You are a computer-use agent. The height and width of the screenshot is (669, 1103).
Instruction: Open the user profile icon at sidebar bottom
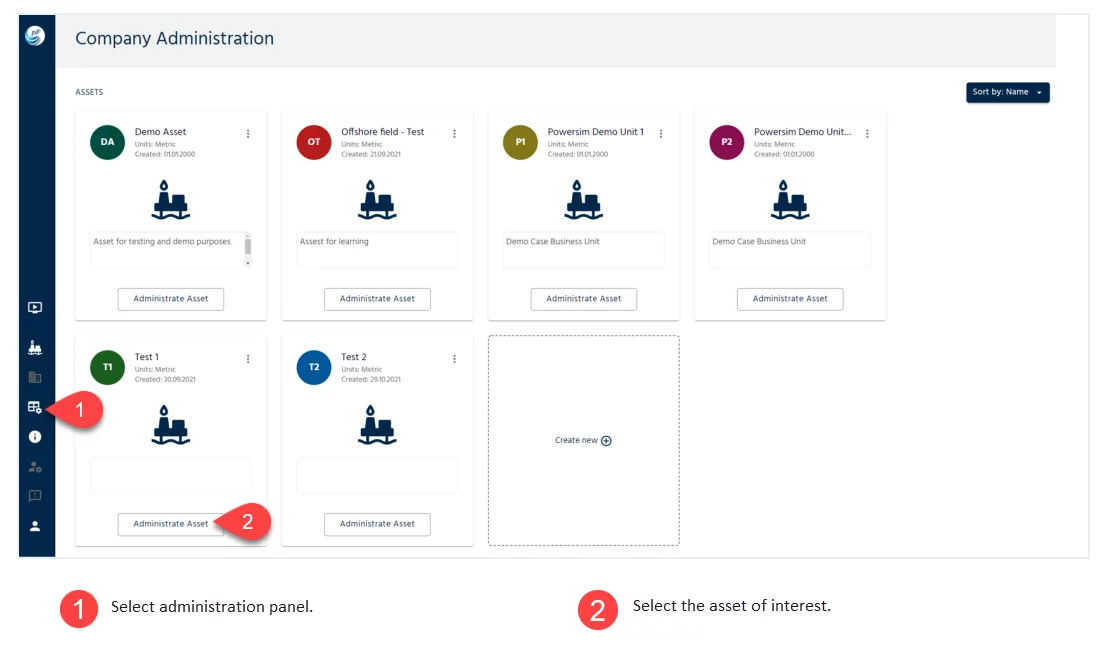[34, 527]
